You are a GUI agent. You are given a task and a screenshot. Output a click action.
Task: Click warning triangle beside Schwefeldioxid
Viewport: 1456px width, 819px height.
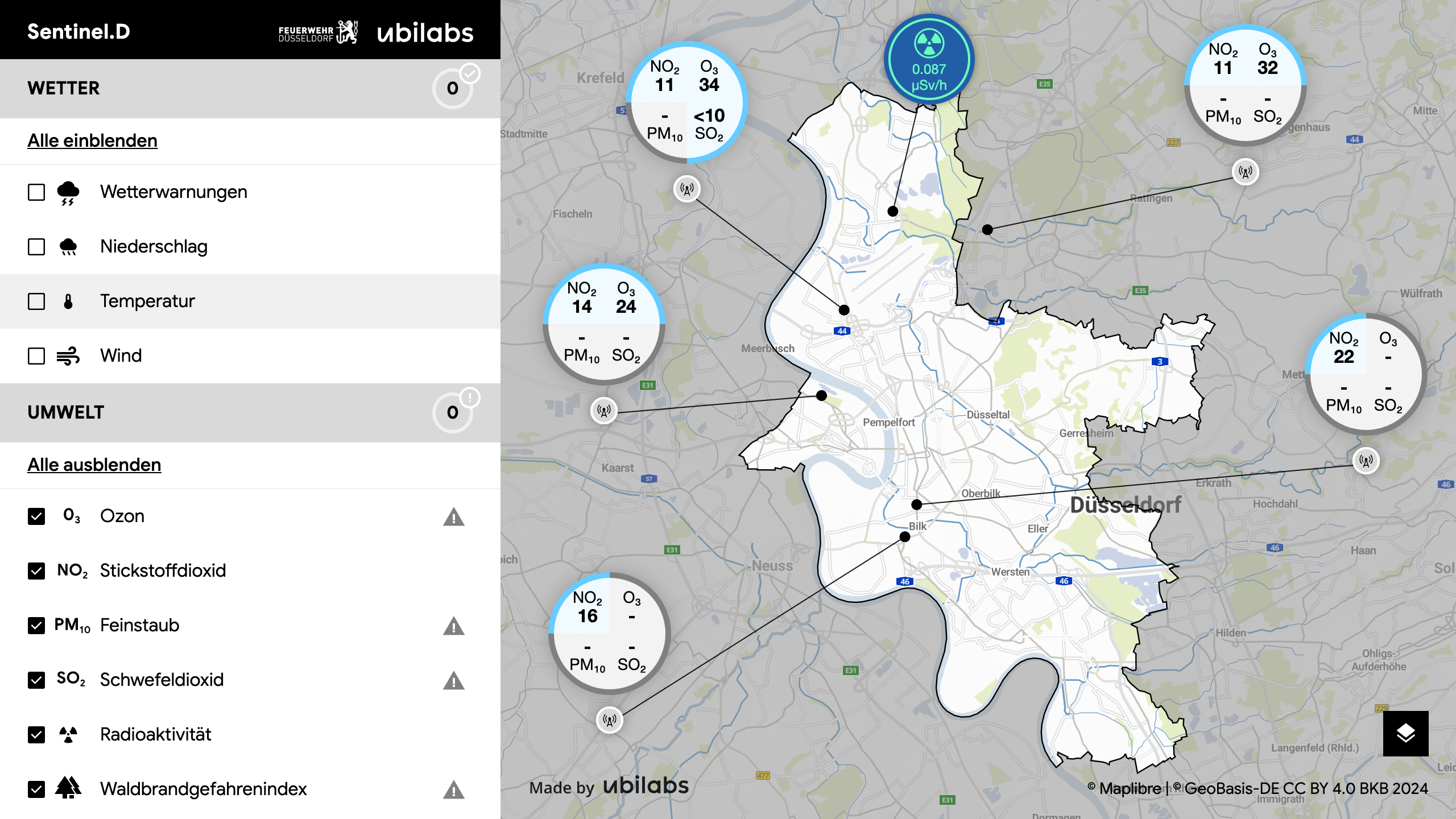[453, 681]
